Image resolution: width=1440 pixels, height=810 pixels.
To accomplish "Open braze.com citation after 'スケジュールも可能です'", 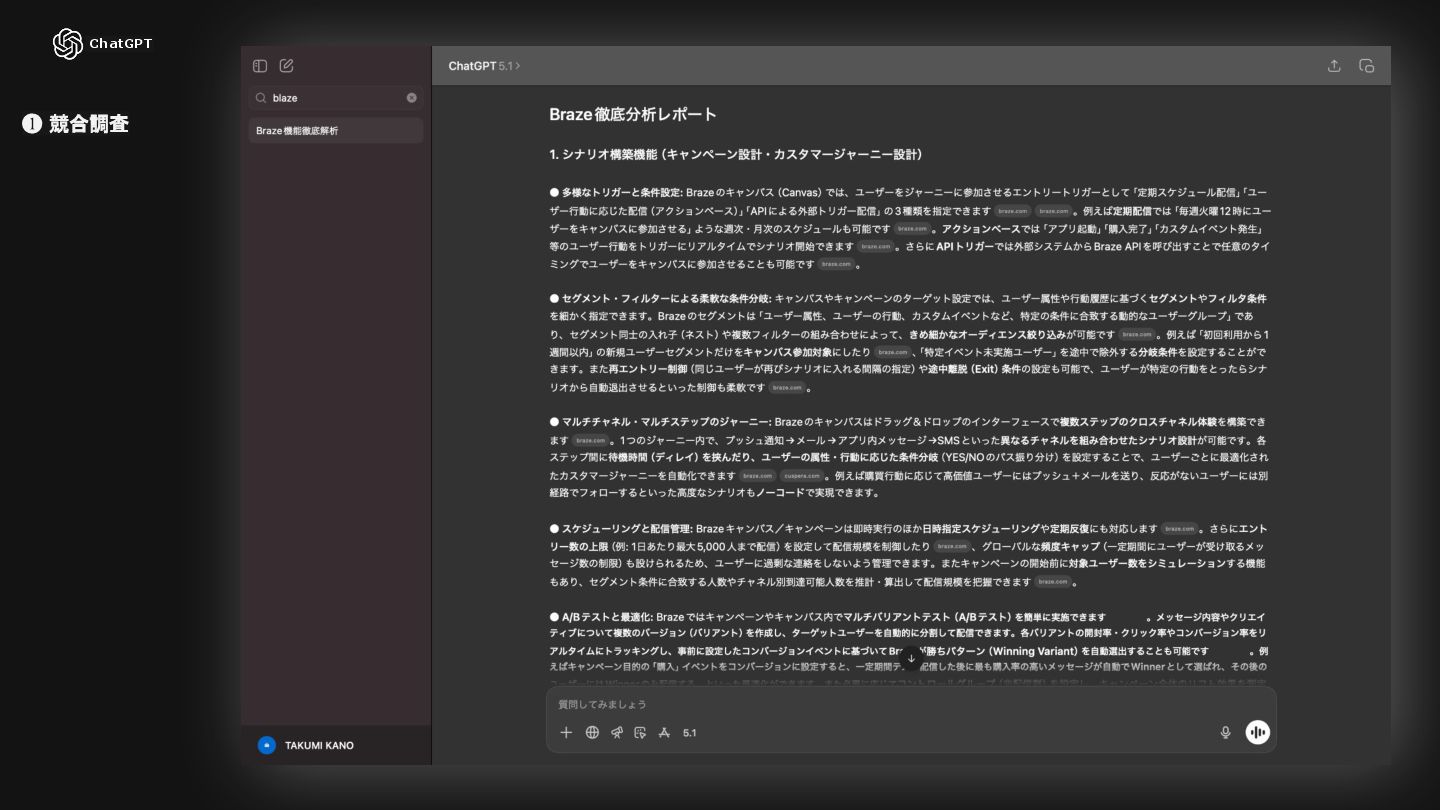I will (913, 229).
